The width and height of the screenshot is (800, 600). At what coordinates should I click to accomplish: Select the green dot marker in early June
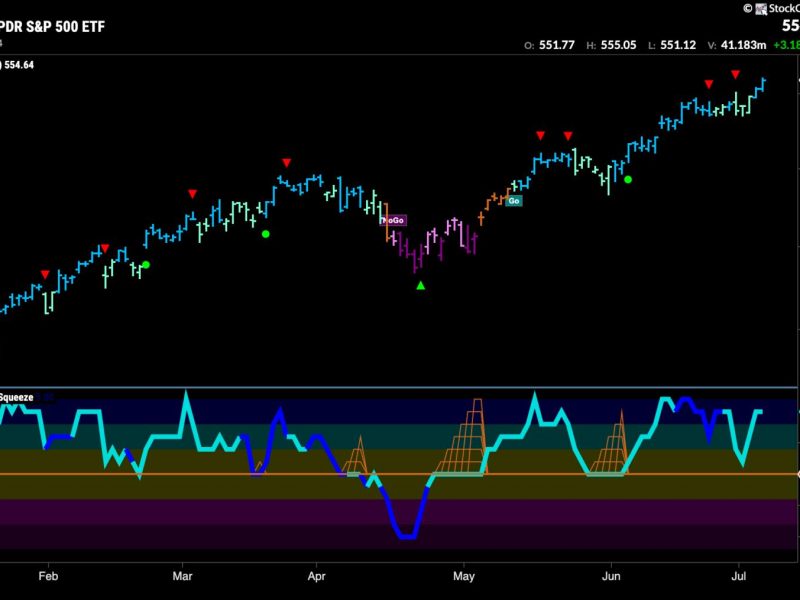[628, 180]
